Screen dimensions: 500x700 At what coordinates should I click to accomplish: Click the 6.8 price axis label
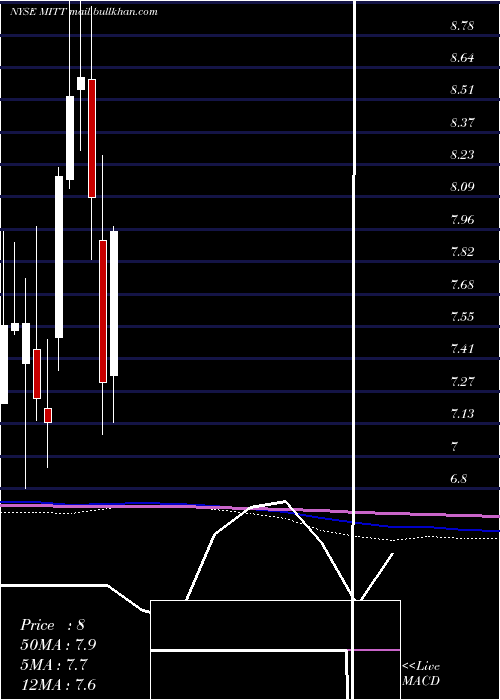click(x=458, y=479)
